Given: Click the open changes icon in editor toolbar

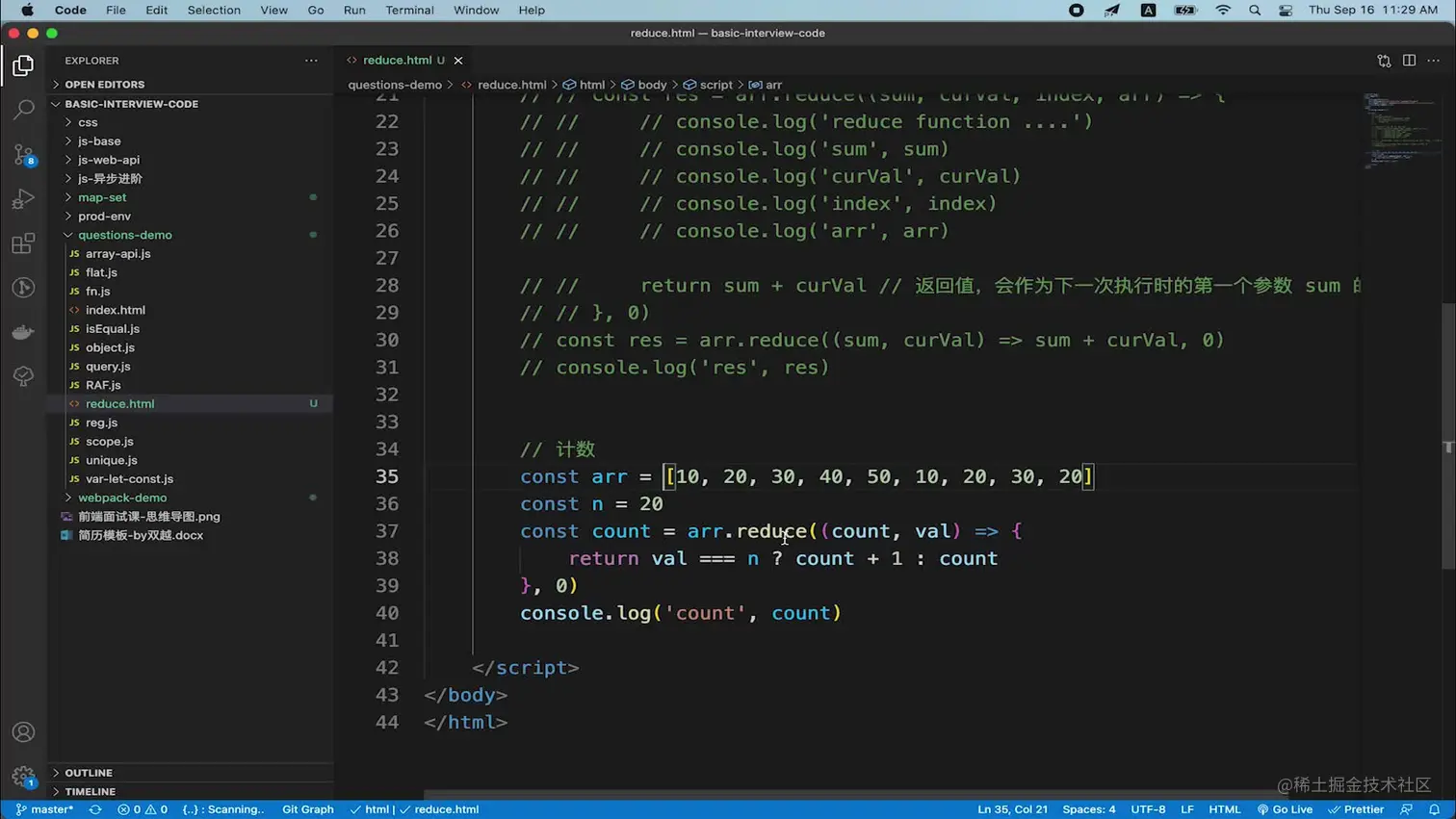Looking at the screenshot, I should pyautogui.click(x=1384, y=60).
